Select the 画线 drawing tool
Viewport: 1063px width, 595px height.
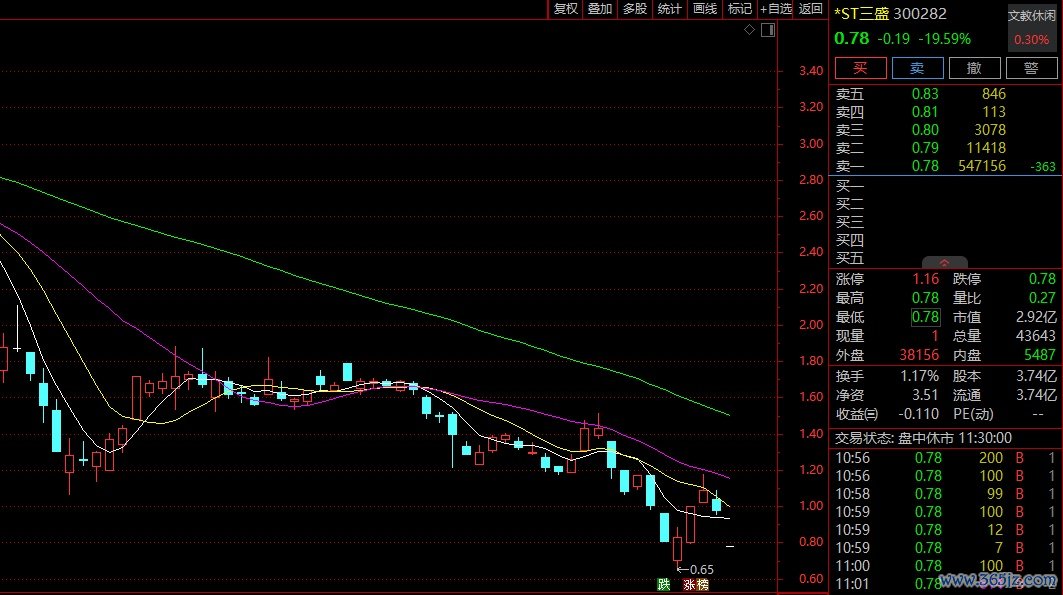tap(705, 9)
